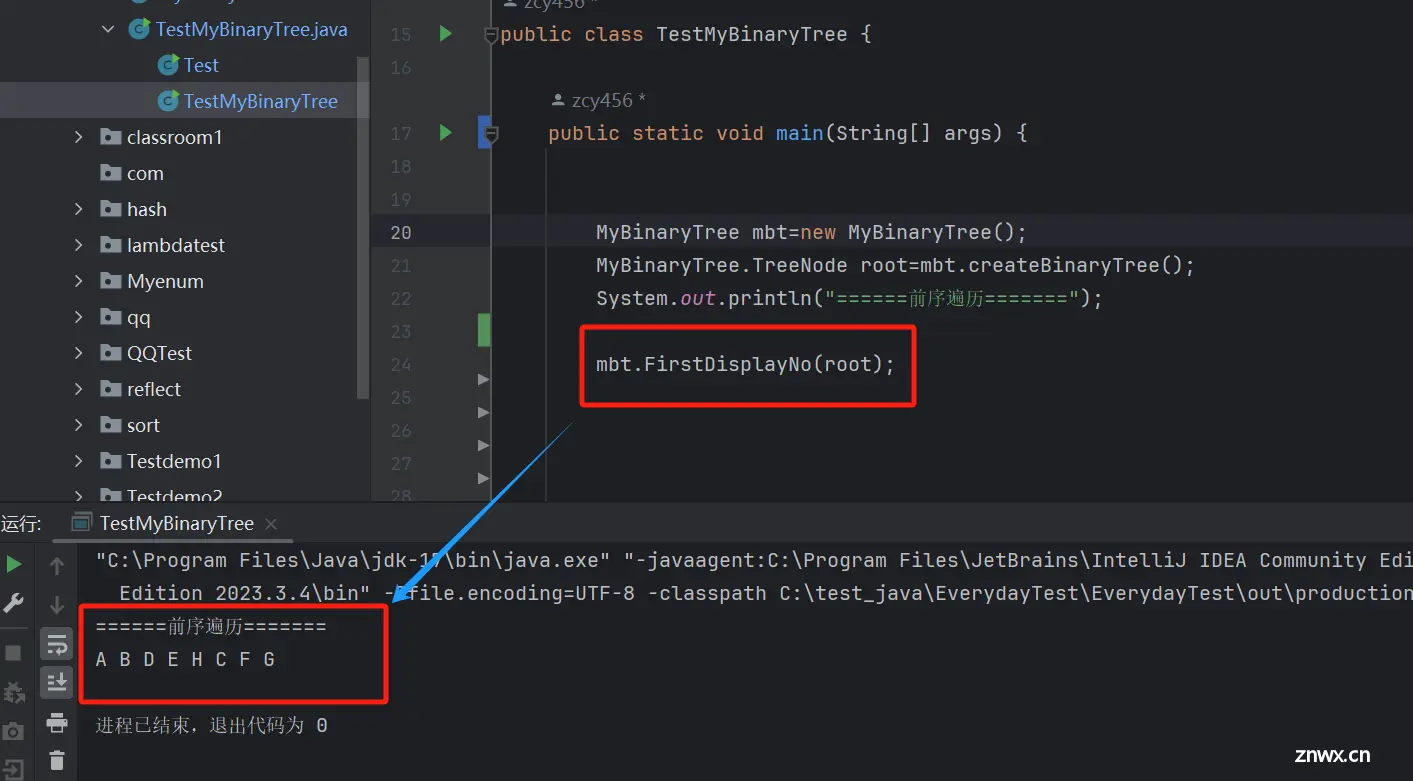Click the up arrow for previous stack trace
This screenshot has height=781, width=1413.
pos(57,566)
